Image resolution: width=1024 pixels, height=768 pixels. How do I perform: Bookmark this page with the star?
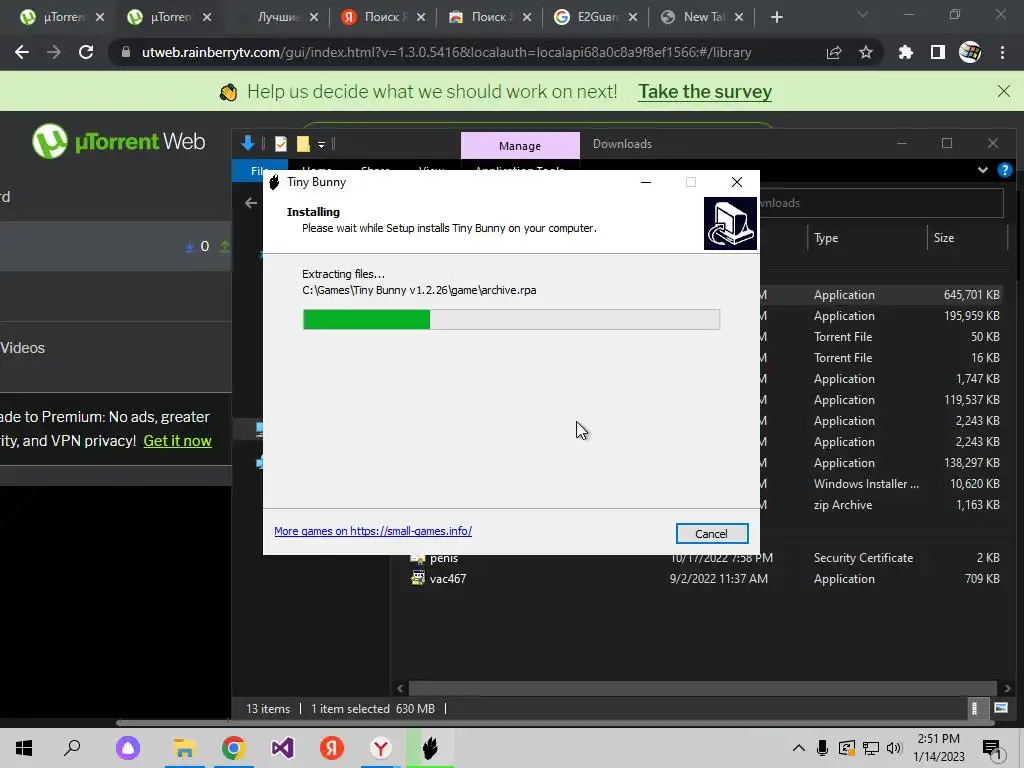coord(866,52)
